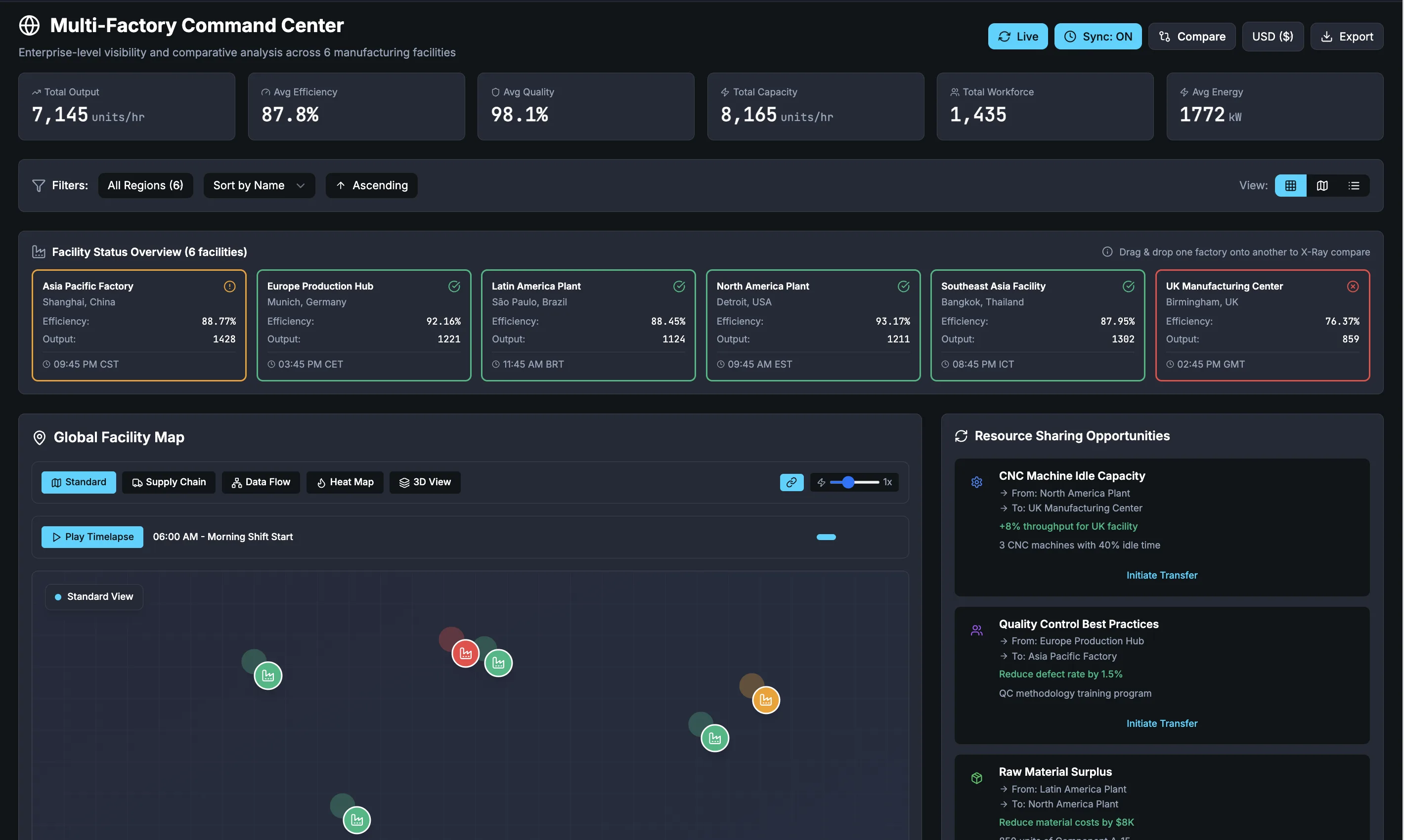Screen dimensions: 1404x840
Task: Open the Southeast Asia Facility card
Action: click(1038, 326)
